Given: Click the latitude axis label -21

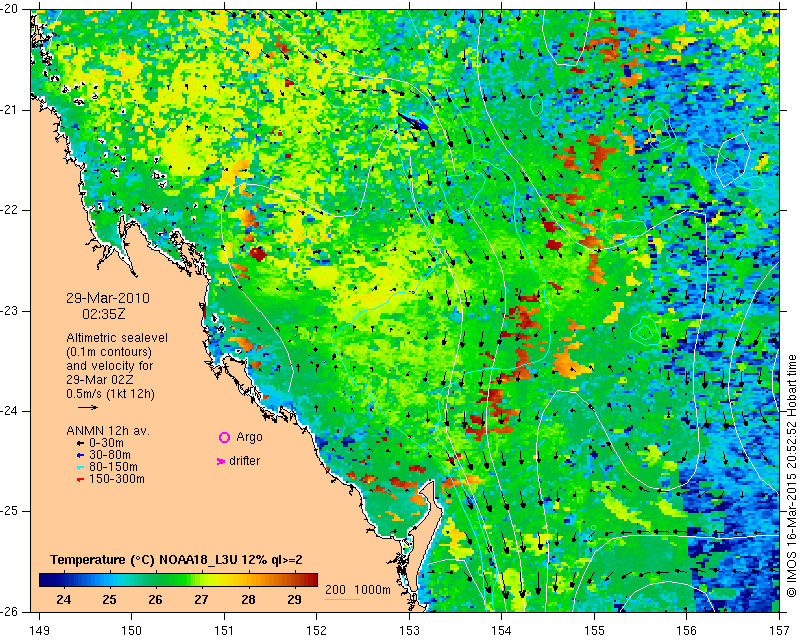Looking at the screenshot, I should click(x=10, y=110).
